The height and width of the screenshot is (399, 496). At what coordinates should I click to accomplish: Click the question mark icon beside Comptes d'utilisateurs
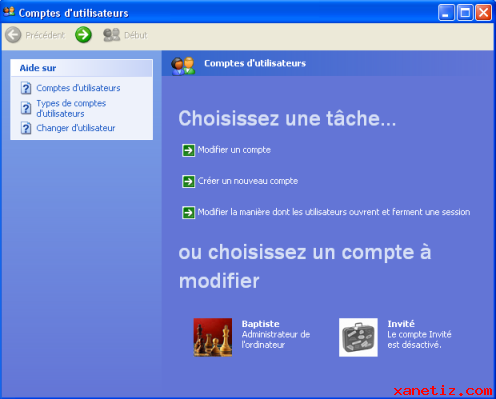click(26, 88)
